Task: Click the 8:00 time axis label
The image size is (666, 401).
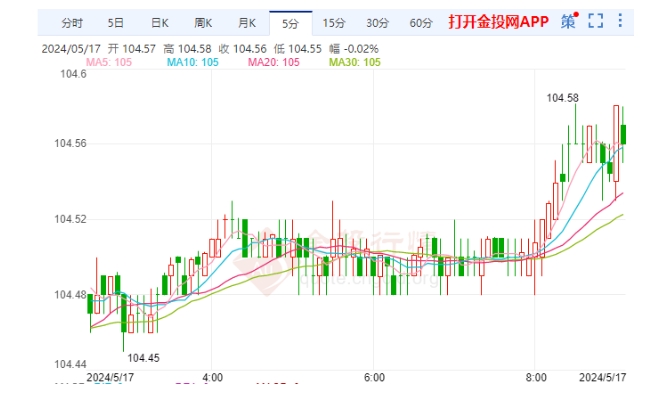Action: 536,378
